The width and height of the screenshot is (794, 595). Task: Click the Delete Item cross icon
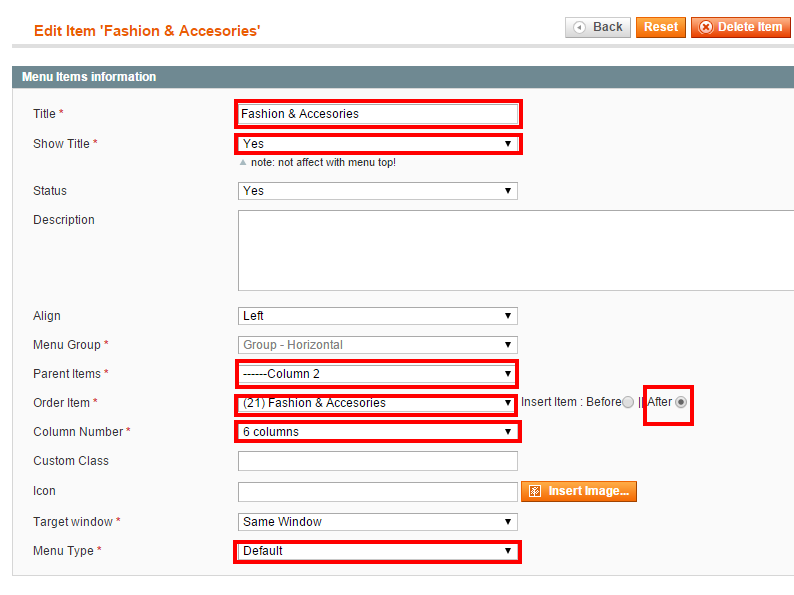705,27
